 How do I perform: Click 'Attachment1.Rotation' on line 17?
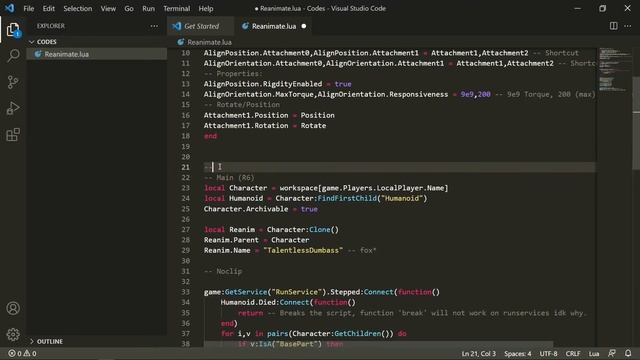[x=246, y=126]
